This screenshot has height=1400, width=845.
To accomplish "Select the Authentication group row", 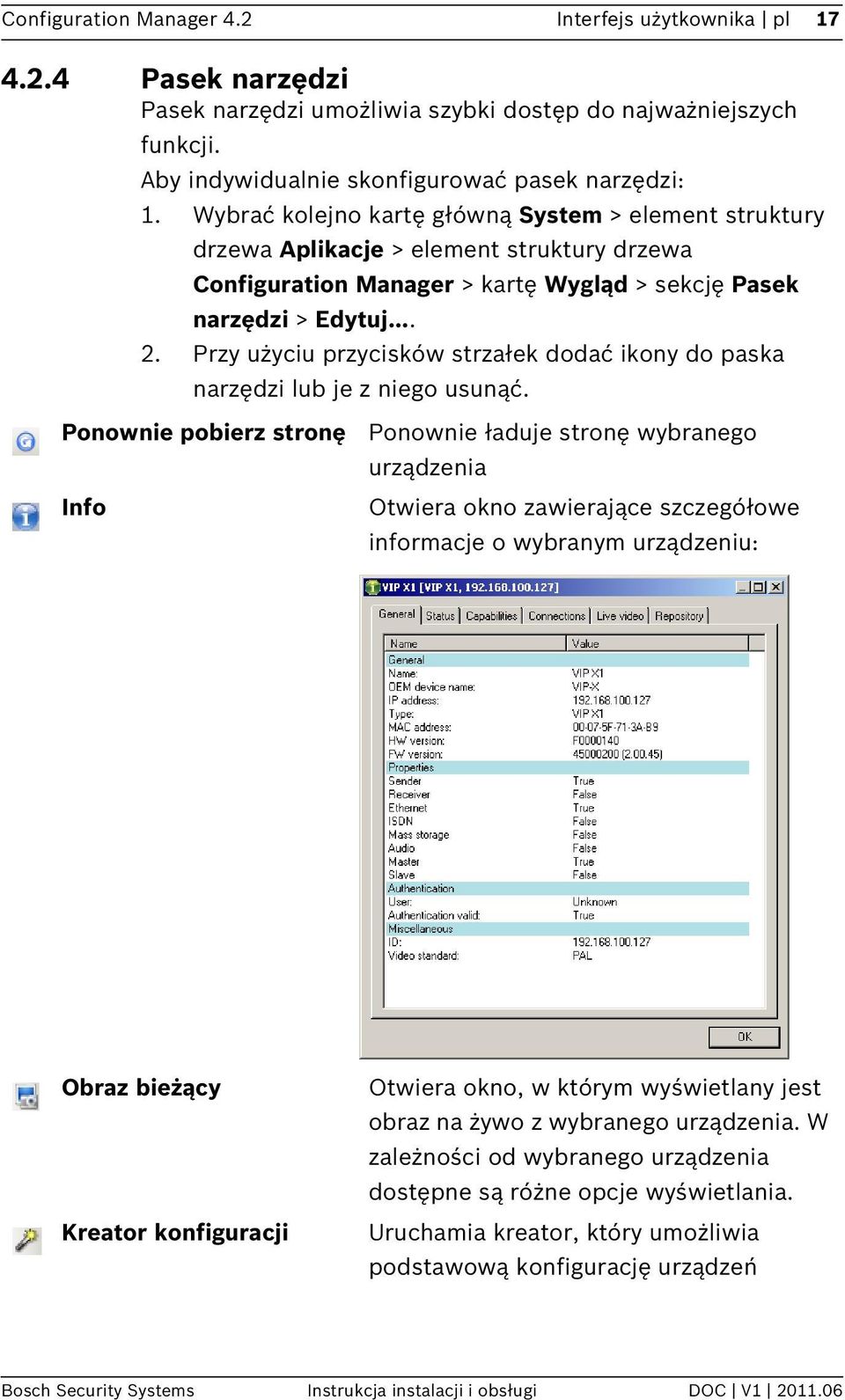I will pyautogui.click(x=568, y=889).
